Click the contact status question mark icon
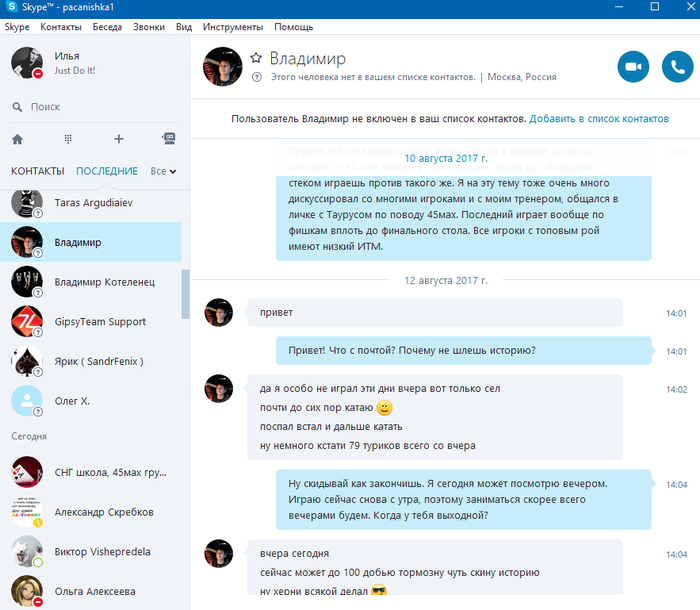700x610 pixels. pos(257,77)
